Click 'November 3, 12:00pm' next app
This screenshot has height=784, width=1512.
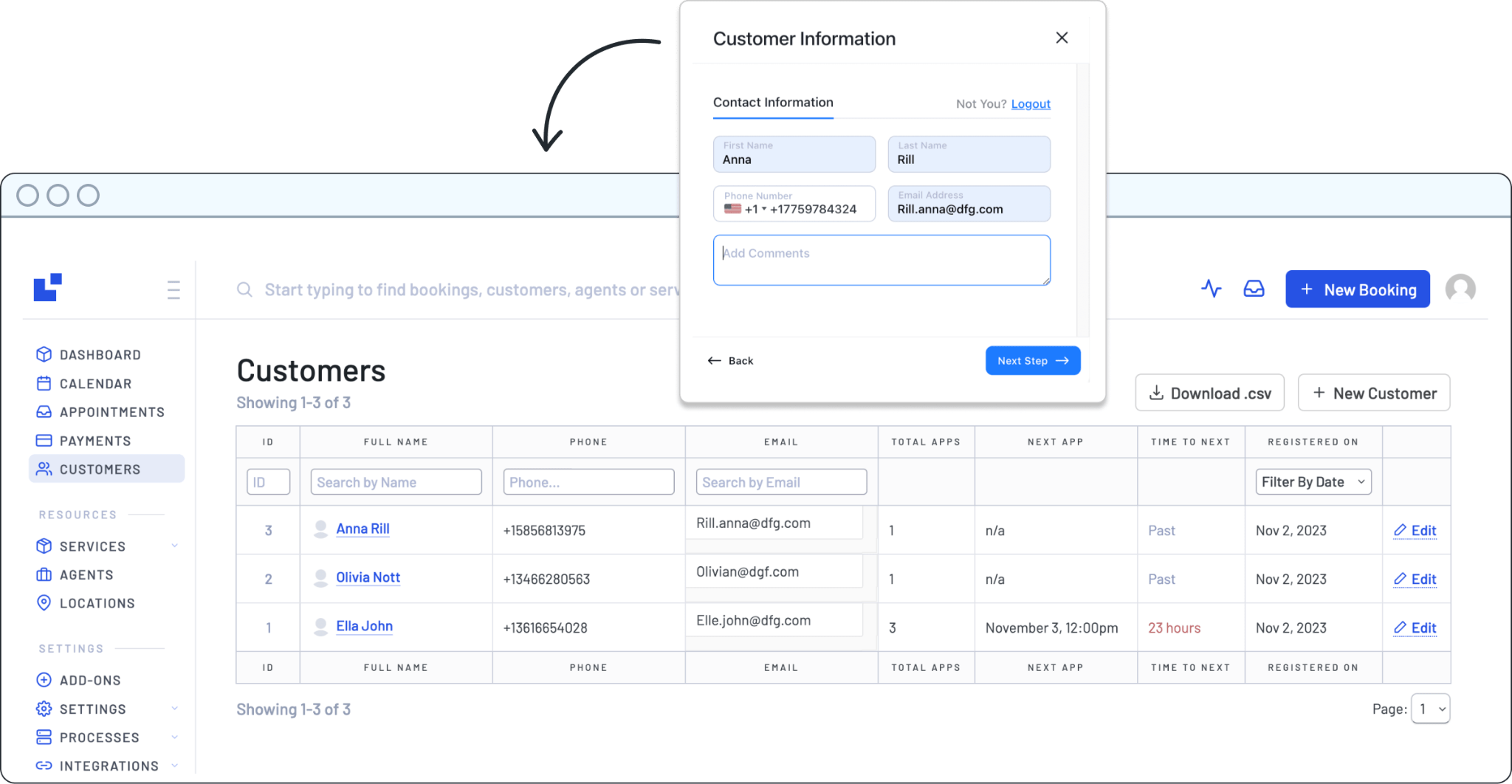tap(1051, 627)
